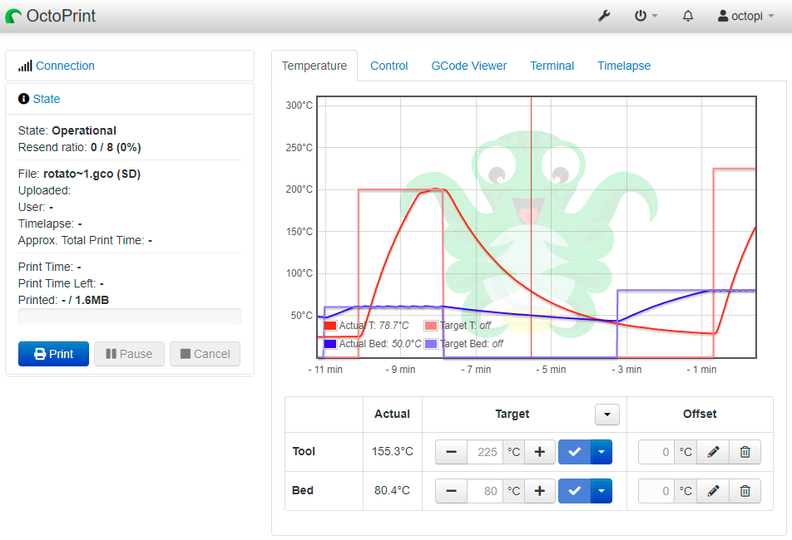Screen dimensions: 792x540
Task: Increase Tool target temperature
Action: [x=539, y=452]
